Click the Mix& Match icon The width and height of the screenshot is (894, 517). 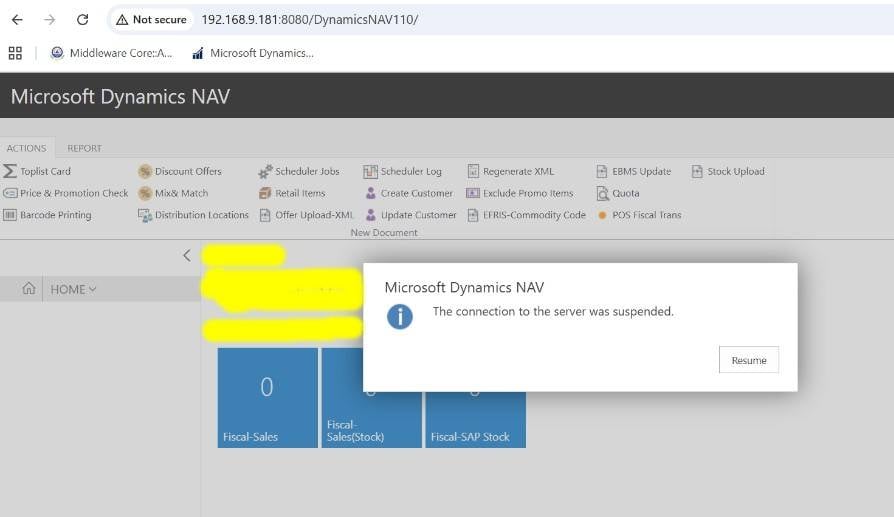point(145,193)
